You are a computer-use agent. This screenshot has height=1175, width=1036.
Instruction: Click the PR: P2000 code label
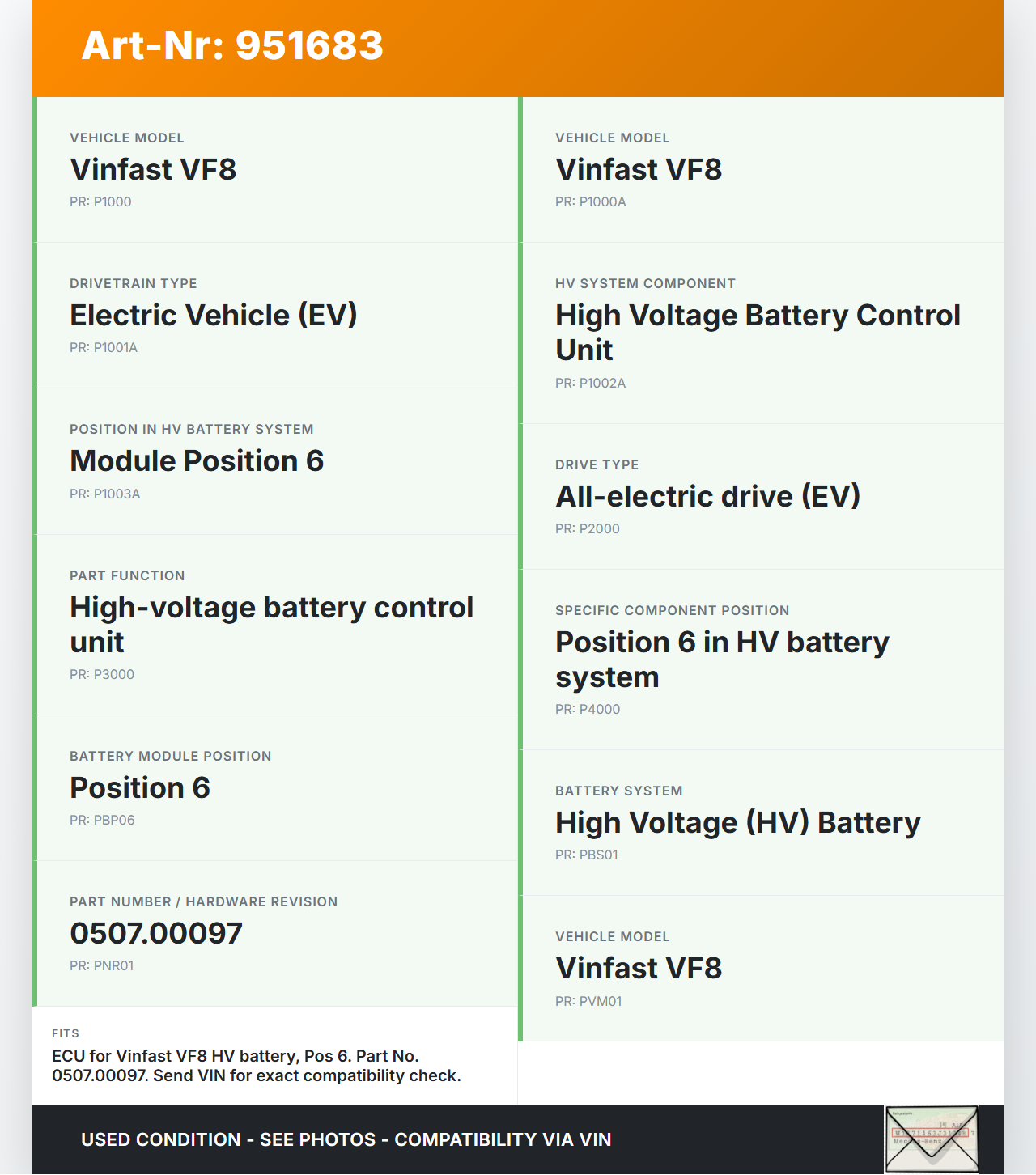(x=588, y=528)
